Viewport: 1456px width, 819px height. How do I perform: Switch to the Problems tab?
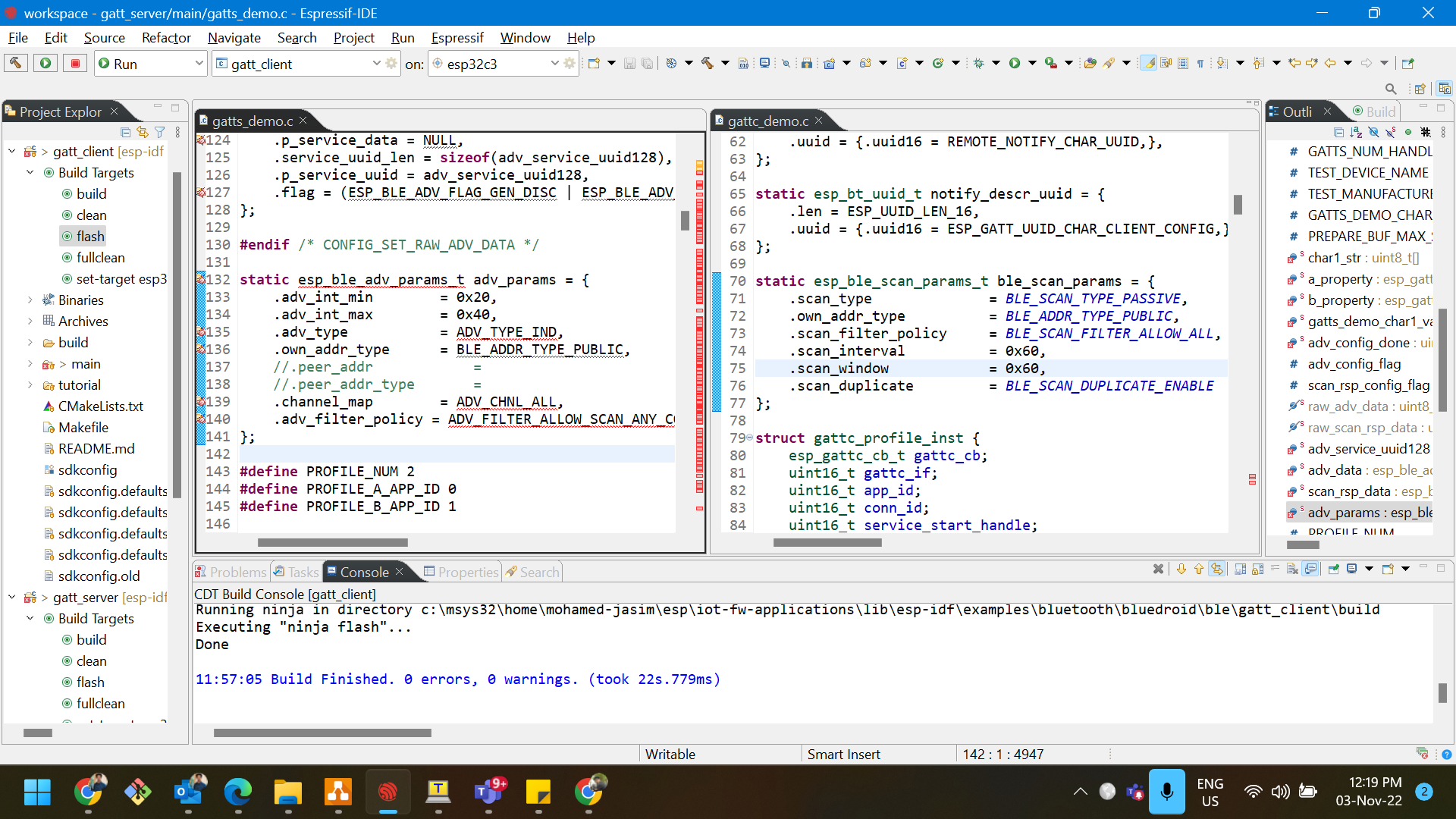click(x=231, y=573)
